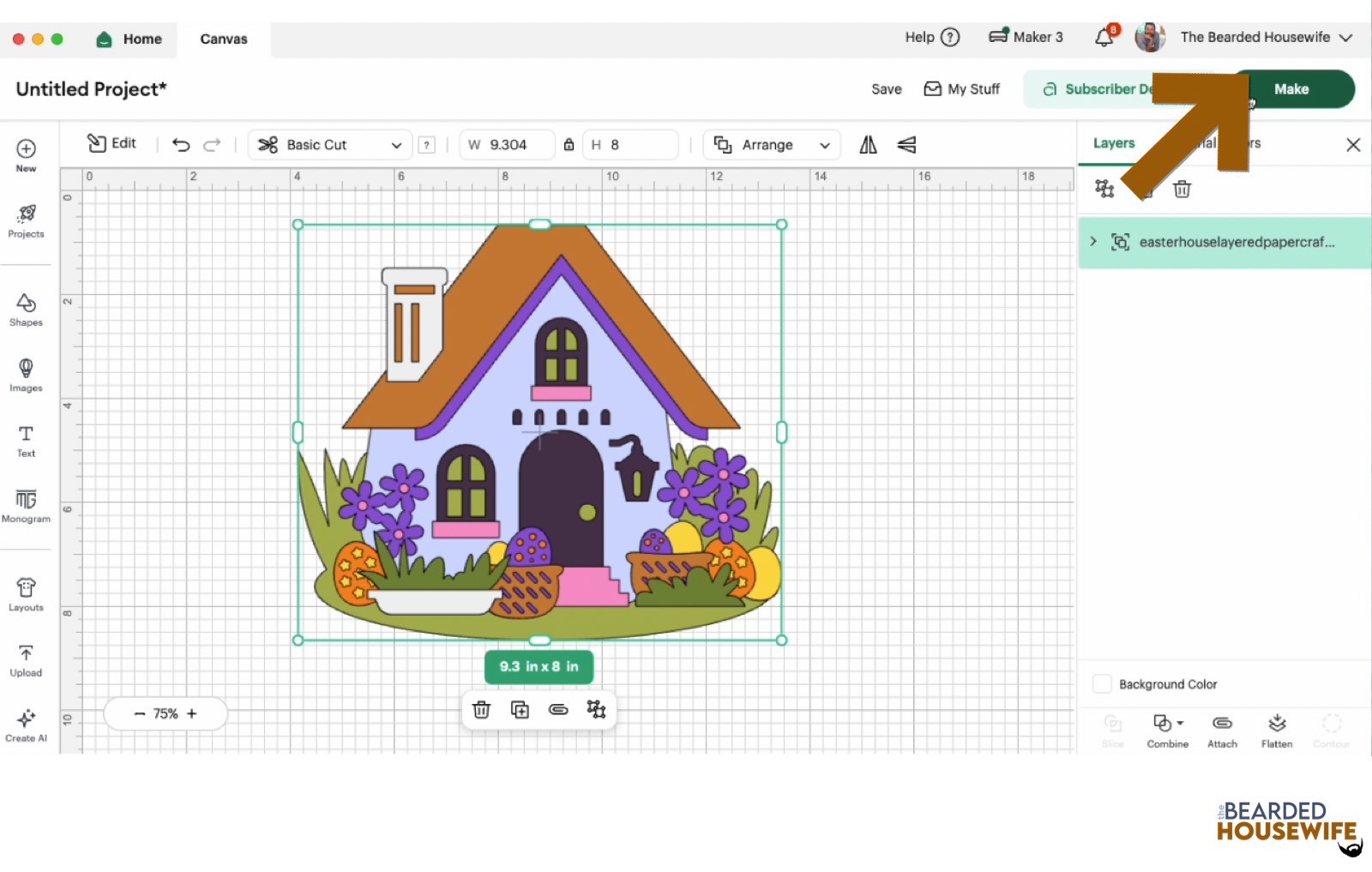Viewport: 1372px width, 872px height.
Task: Open the Layouts panel
Action: point(26,594)
